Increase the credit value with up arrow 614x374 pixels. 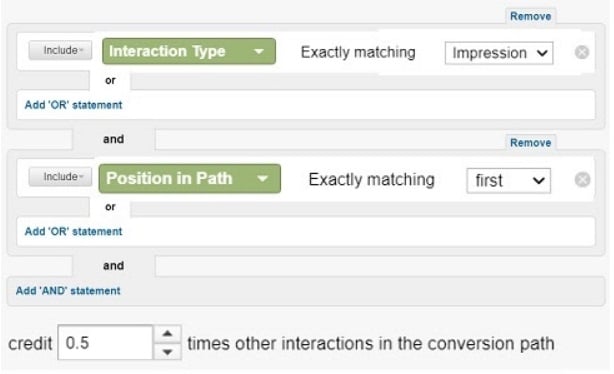pos(168,334)
